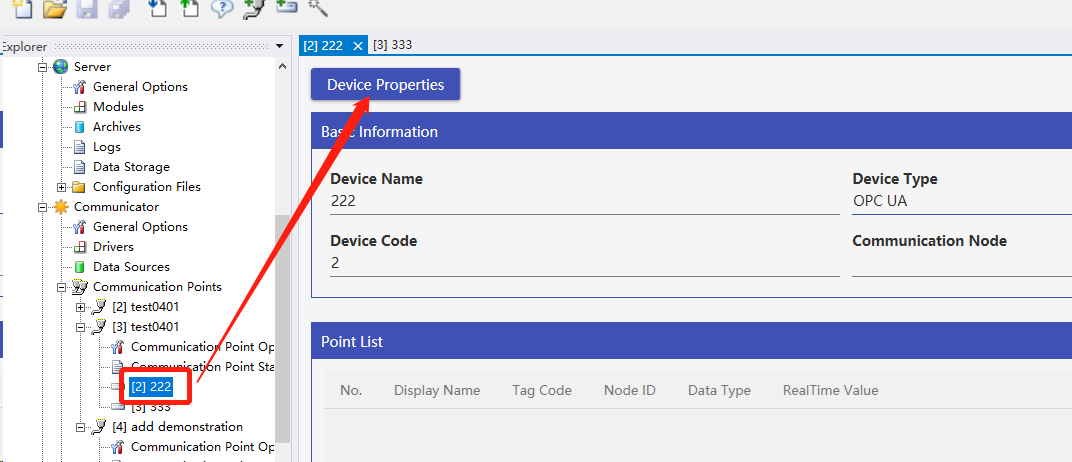Expand the [2] test0401 communication point
The height and width of the screenshot is (462, 1072).
tap(81, 307)
